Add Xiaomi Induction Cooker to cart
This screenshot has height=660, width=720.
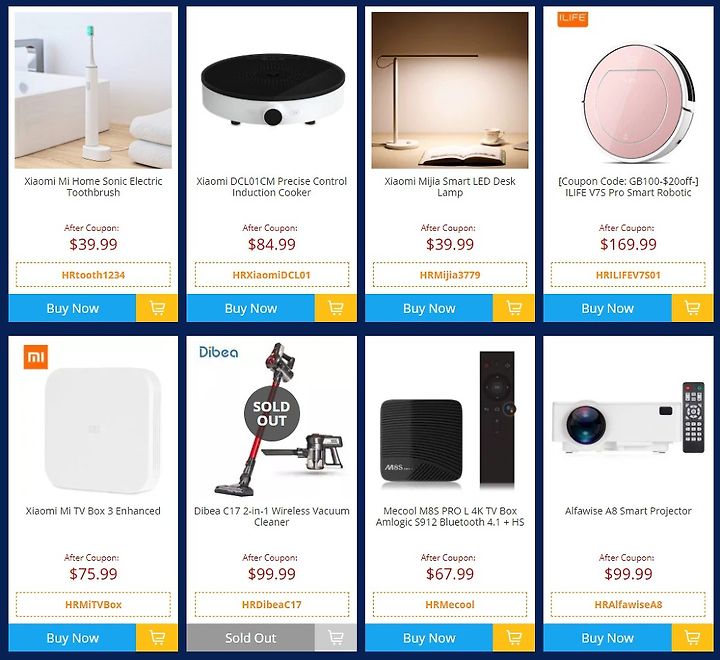pyautogui.click(x=336, y=308)
